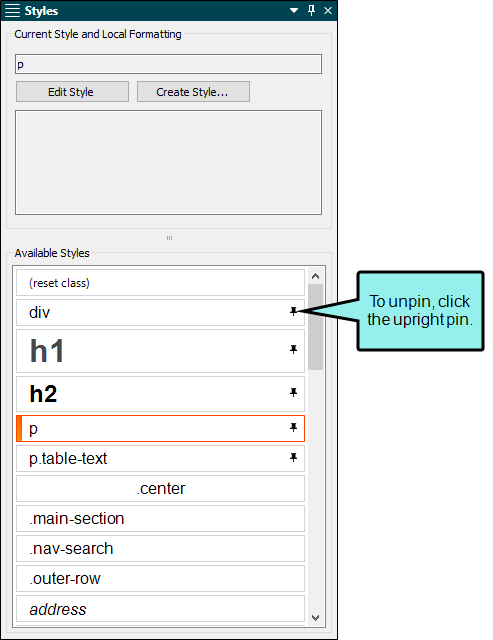493x640 pixels.
Task: Open the Styles panel hamburger menu
Action: (12, 11)
